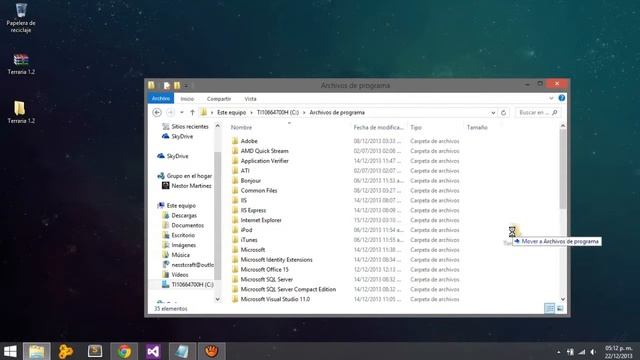Open Imágenes in the navigation pane

pyautogui.click(x=179, y=245)
